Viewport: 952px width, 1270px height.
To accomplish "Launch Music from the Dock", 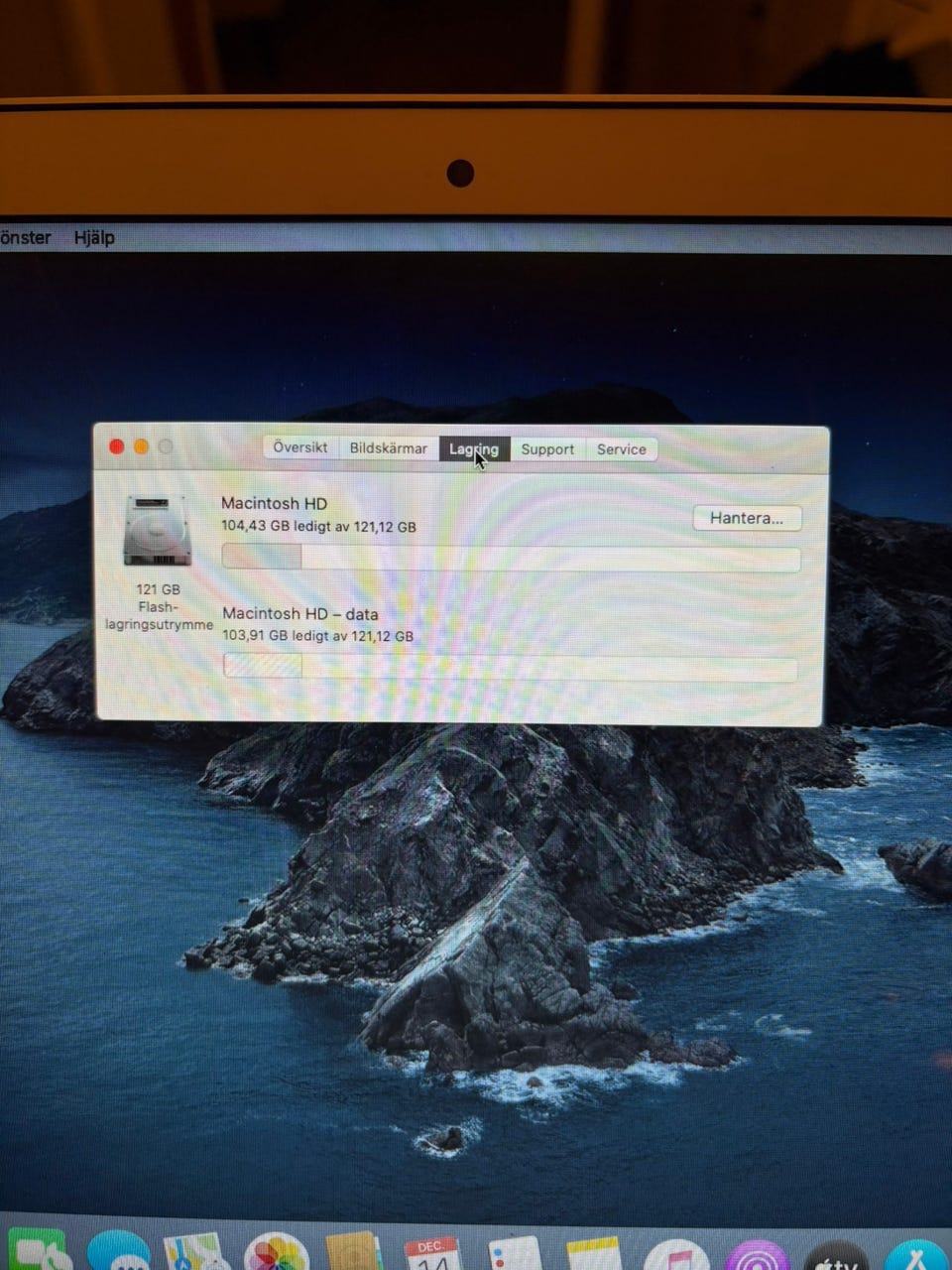I will [677, 1254].
